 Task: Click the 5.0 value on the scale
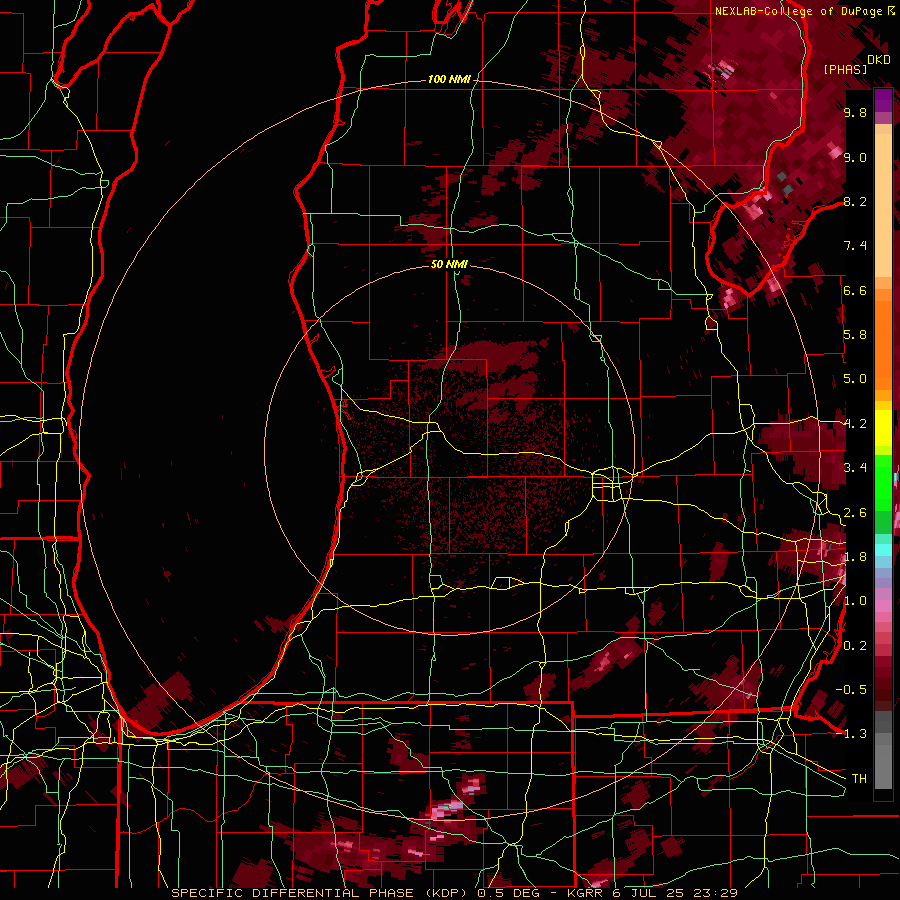855,379
